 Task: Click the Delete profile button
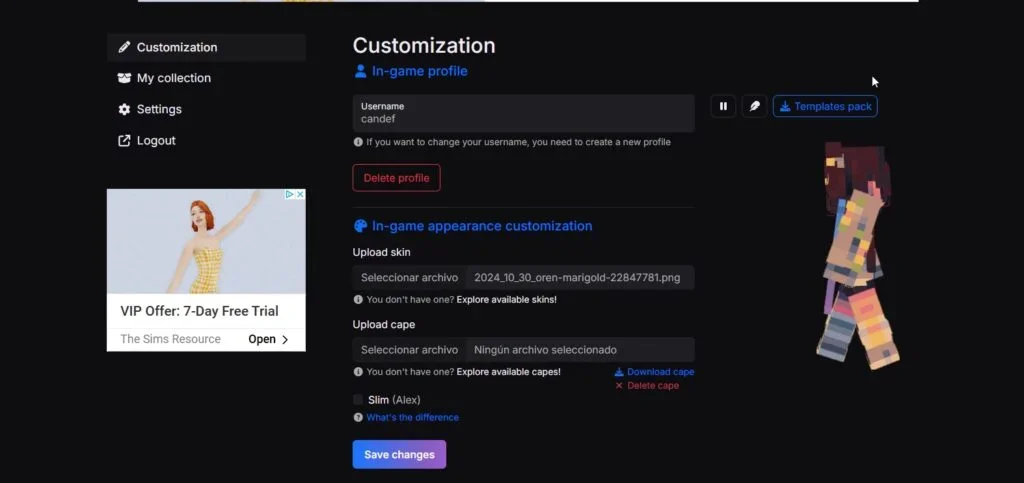[396, 178]
